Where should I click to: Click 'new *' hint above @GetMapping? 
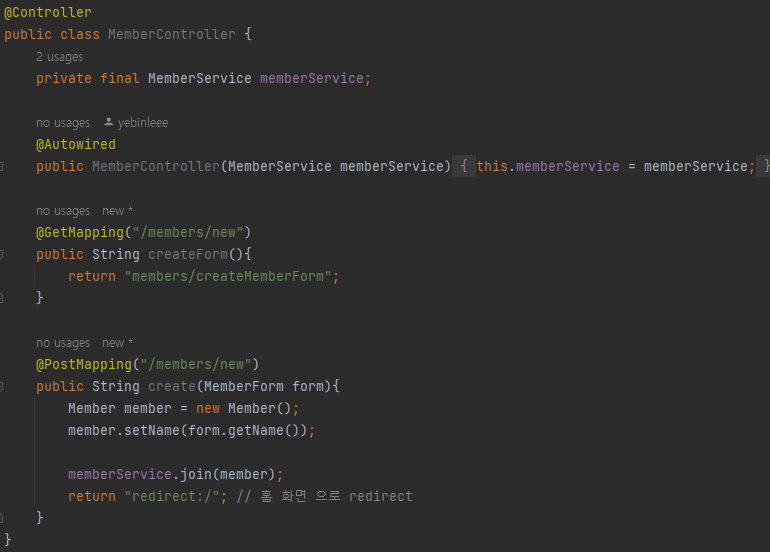click(x=117, y=211)
